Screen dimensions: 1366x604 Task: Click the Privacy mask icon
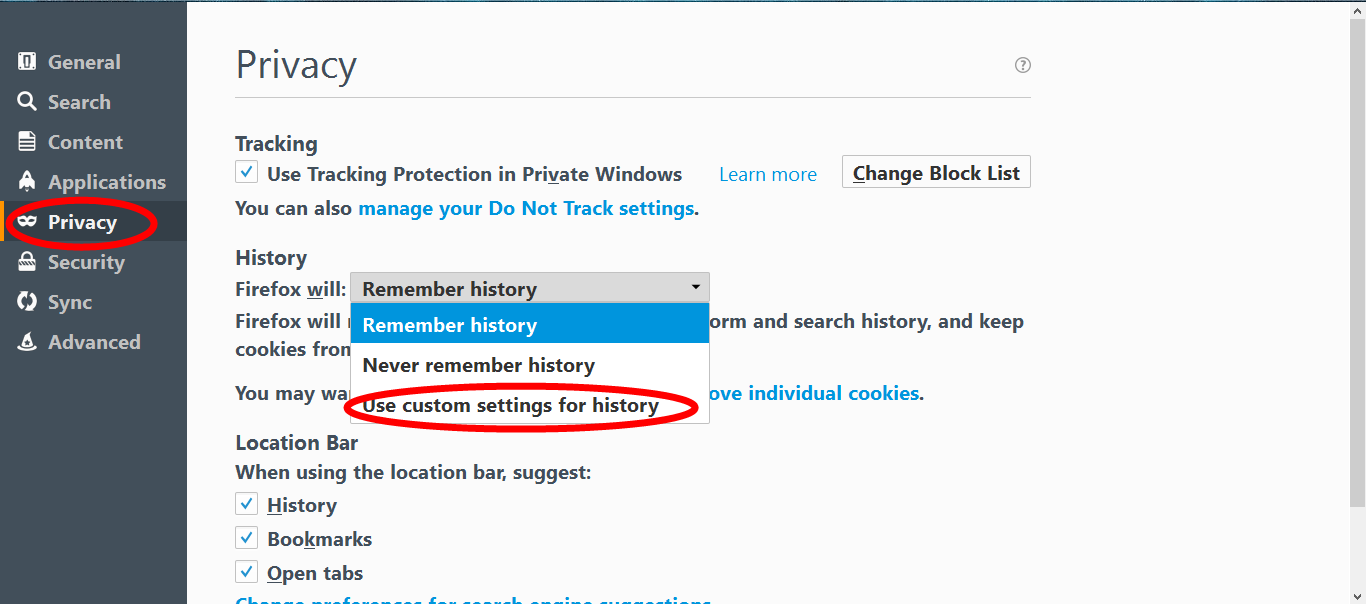pyautogui.click(x=27, y=222)
